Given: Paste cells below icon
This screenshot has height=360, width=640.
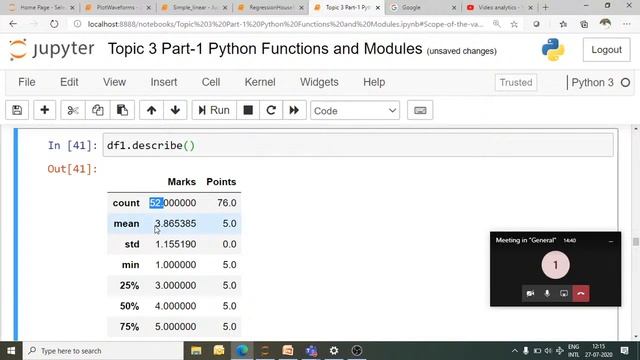Looking at the screenshot, I should [x=122, y=110].
